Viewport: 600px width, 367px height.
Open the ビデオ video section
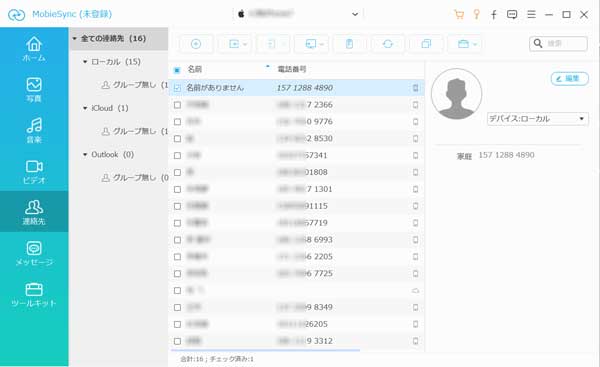tap(34, 172)
